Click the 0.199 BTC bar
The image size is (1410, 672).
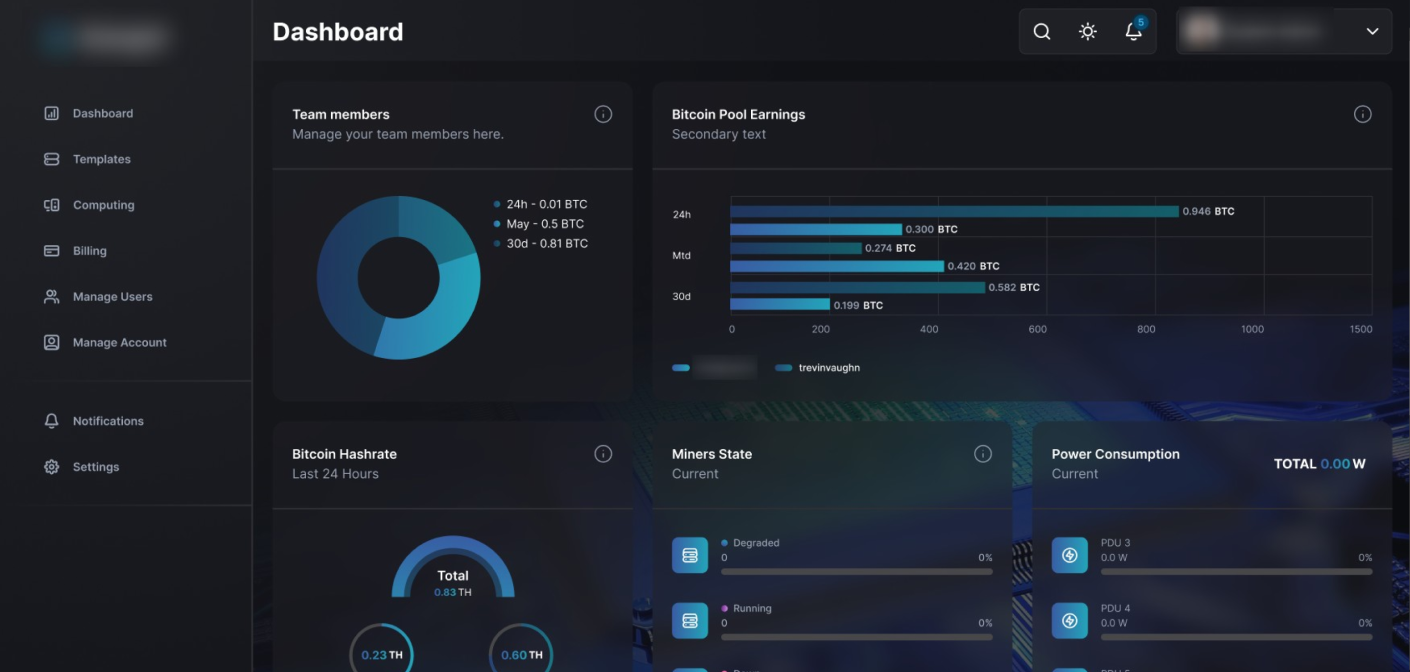point(780,304)
